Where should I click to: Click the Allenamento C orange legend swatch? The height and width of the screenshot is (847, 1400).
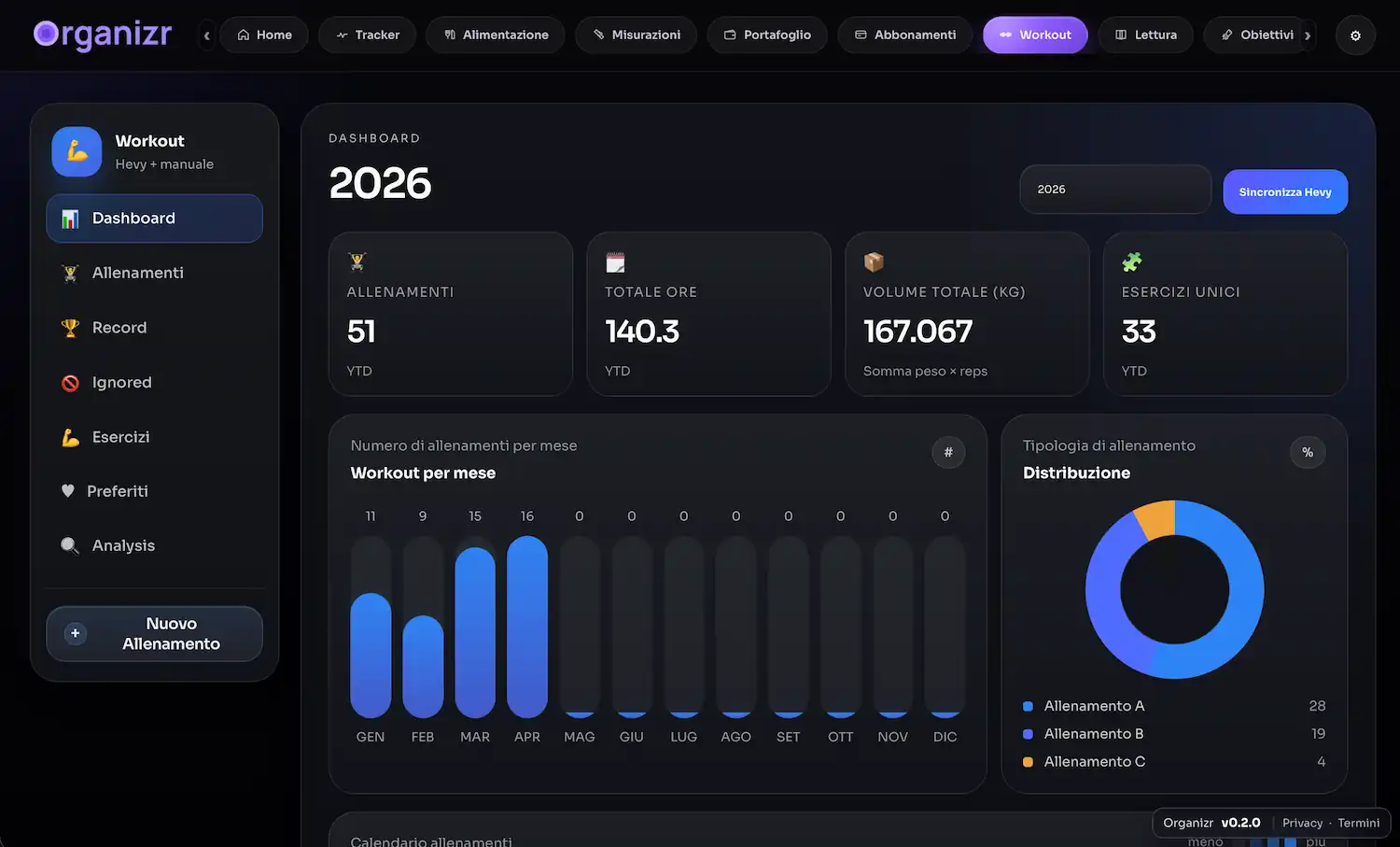click(x=1028, y=762)
